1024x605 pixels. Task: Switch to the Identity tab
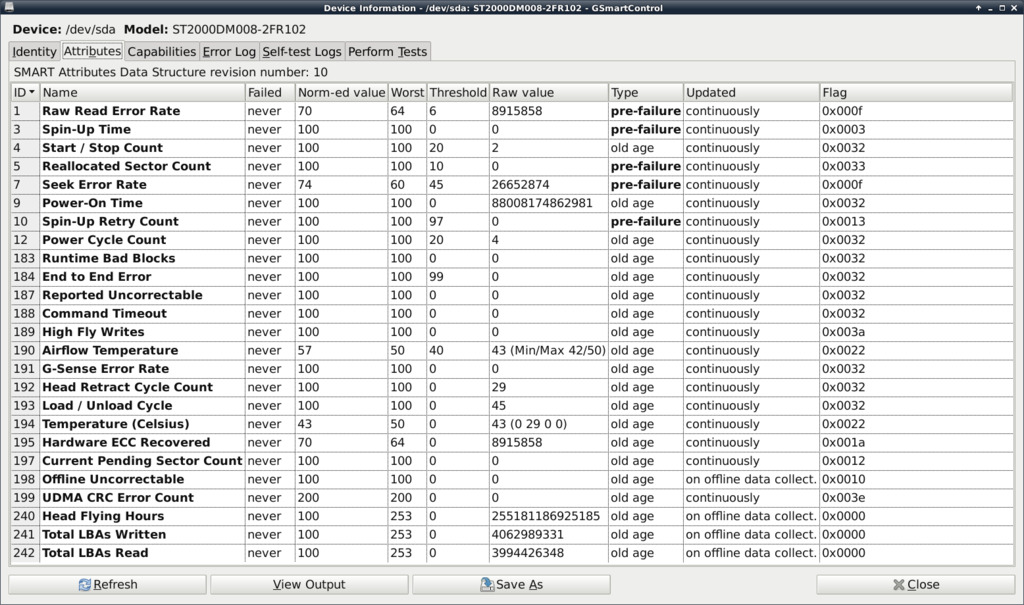(x=34, y=51)
